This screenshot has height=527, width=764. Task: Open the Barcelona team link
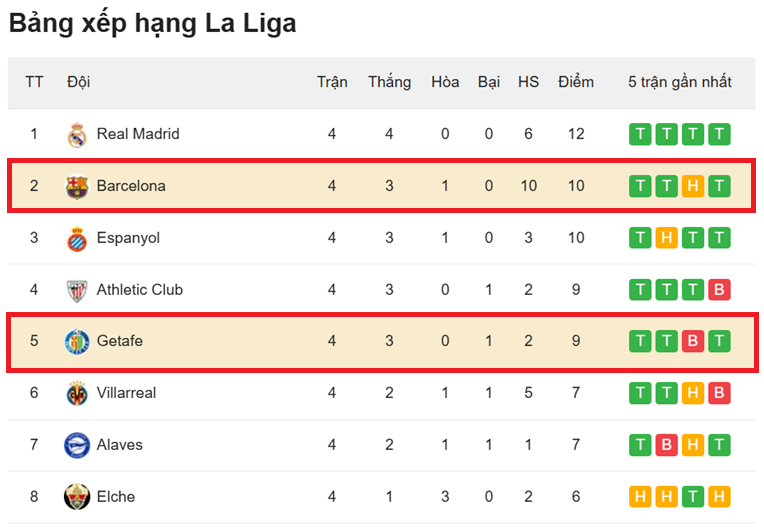[131, 186]
